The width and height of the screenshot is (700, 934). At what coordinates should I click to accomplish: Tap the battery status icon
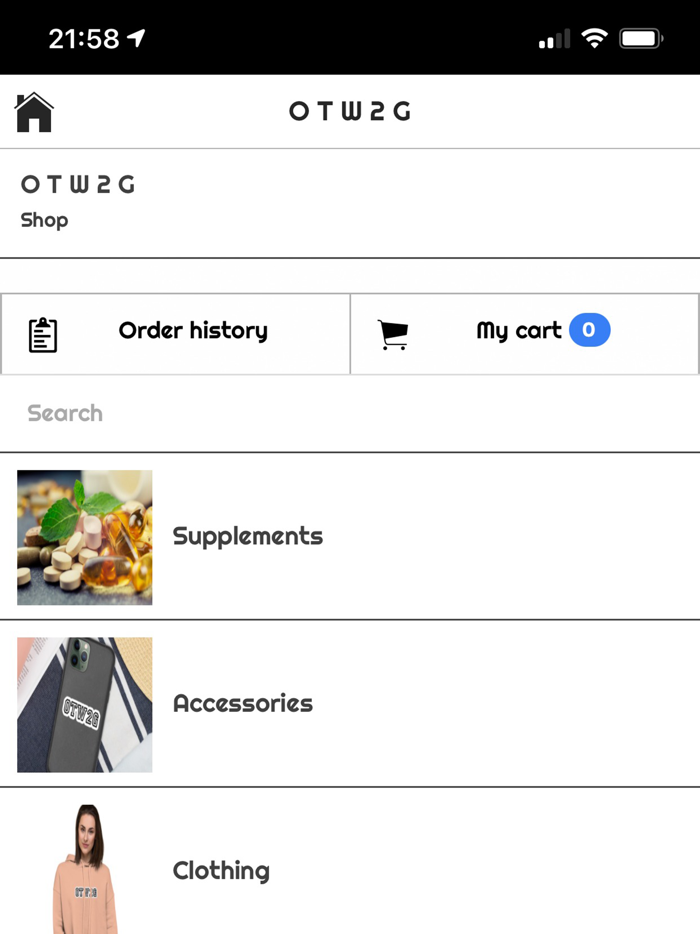coord(641,39)
